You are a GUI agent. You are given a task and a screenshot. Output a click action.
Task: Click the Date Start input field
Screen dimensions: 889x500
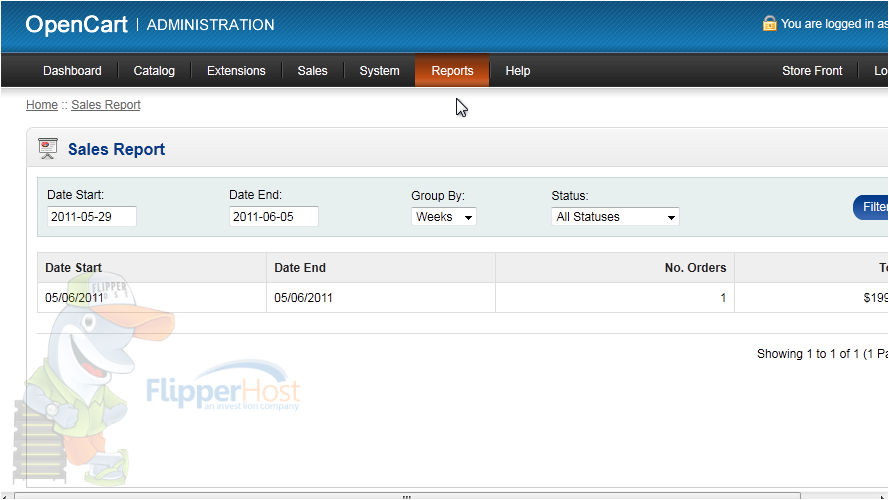click(92, 217)
